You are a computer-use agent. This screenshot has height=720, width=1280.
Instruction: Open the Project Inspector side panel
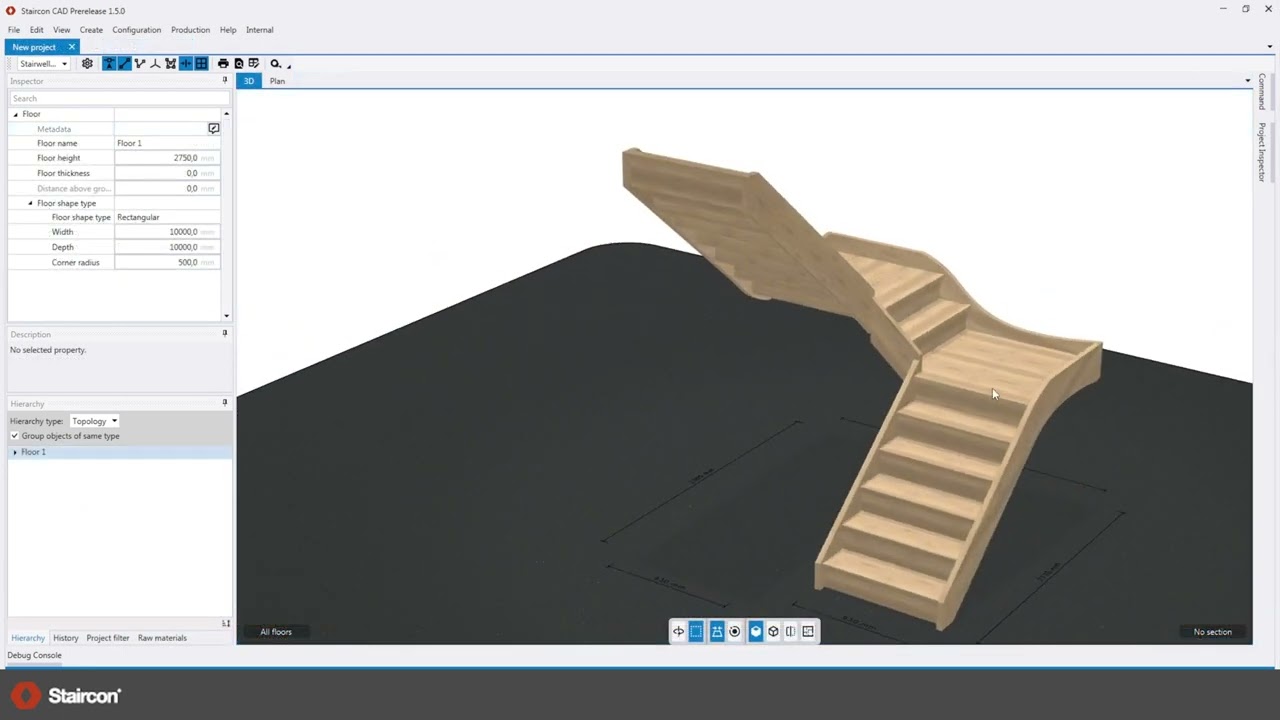pyautogui.click(x=1262, y=152)
